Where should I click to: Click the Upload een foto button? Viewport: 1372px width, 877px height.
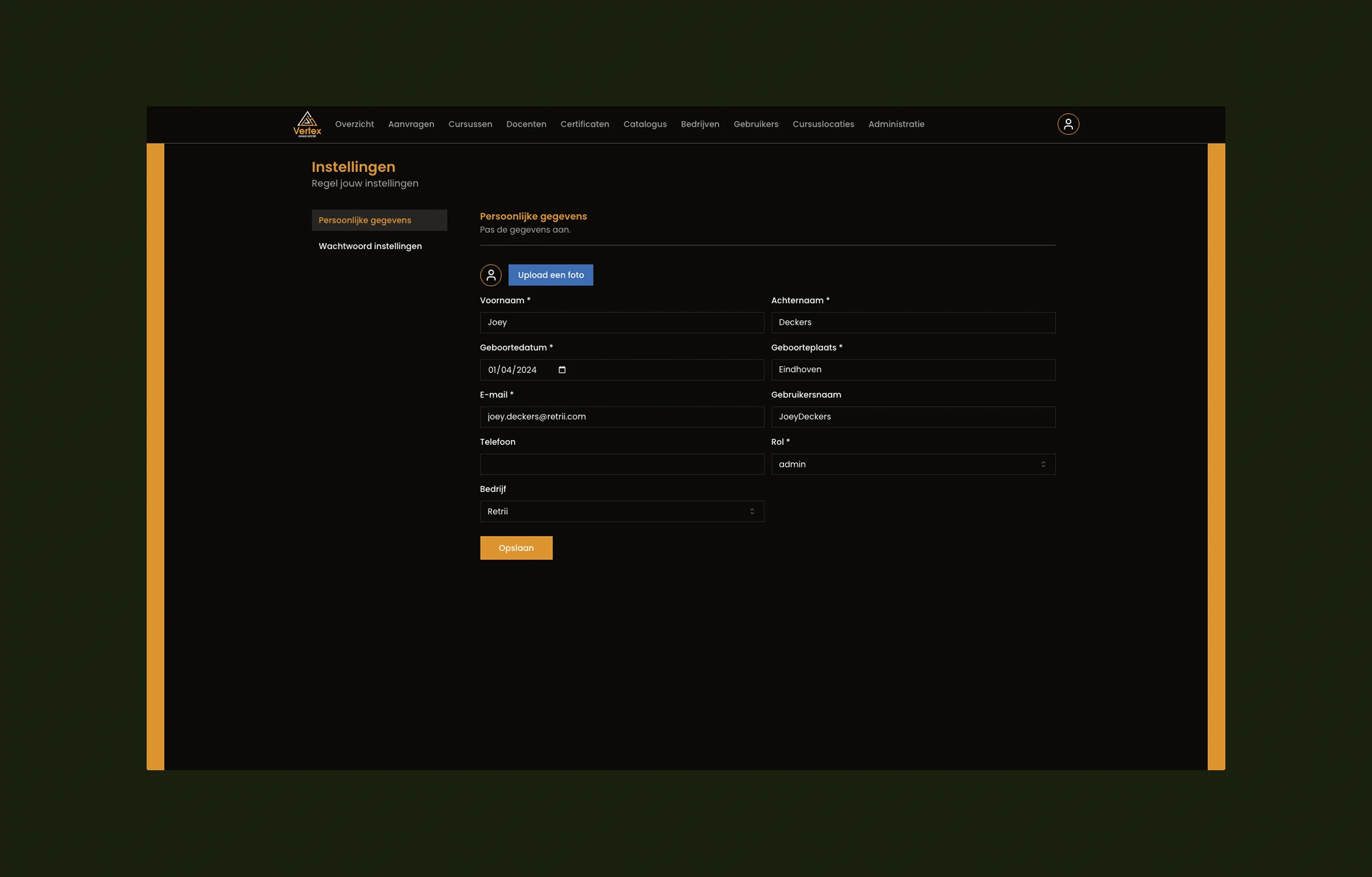[x=550, y=274]
